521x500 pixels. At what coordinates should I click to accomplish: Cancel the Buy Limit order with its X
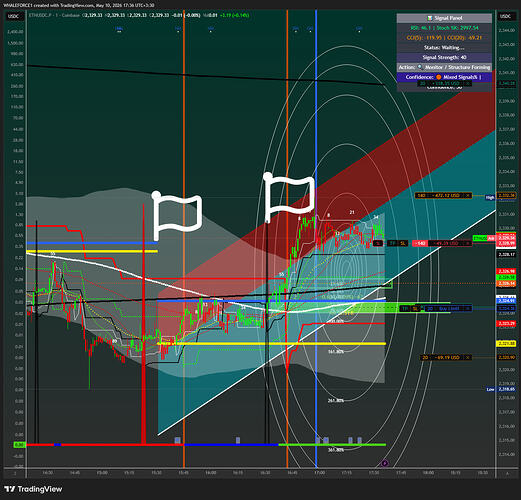[x=468, y=309]
